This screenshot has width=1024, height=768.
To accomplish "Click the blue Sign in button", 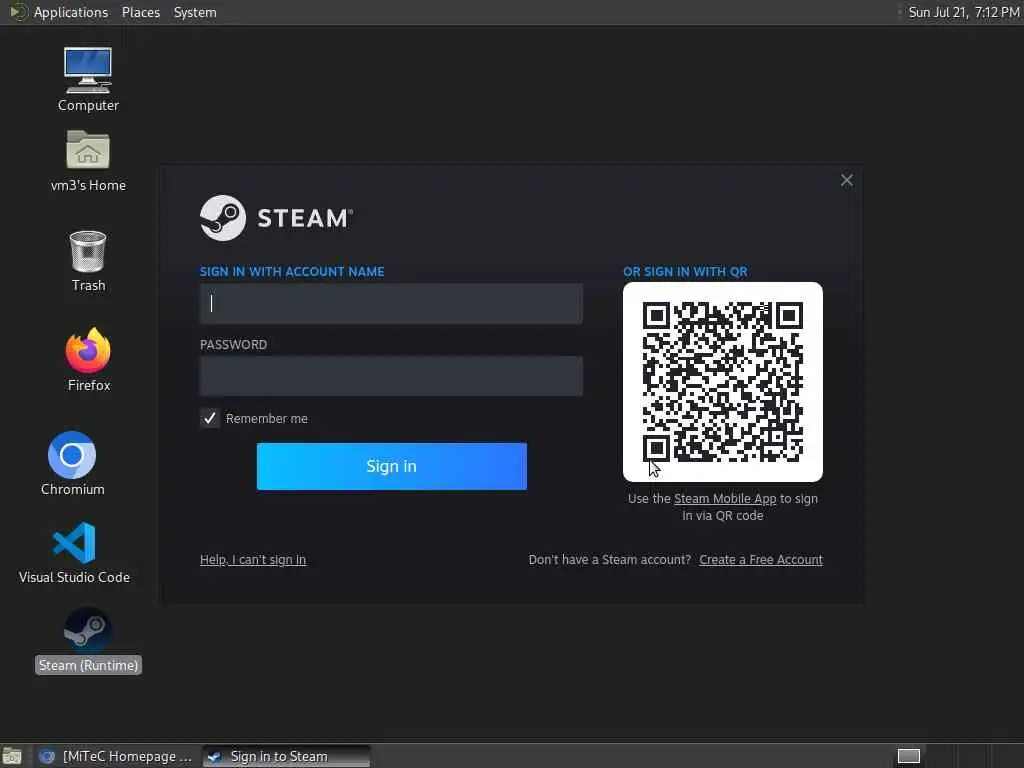I will click(x=391, y=466).
